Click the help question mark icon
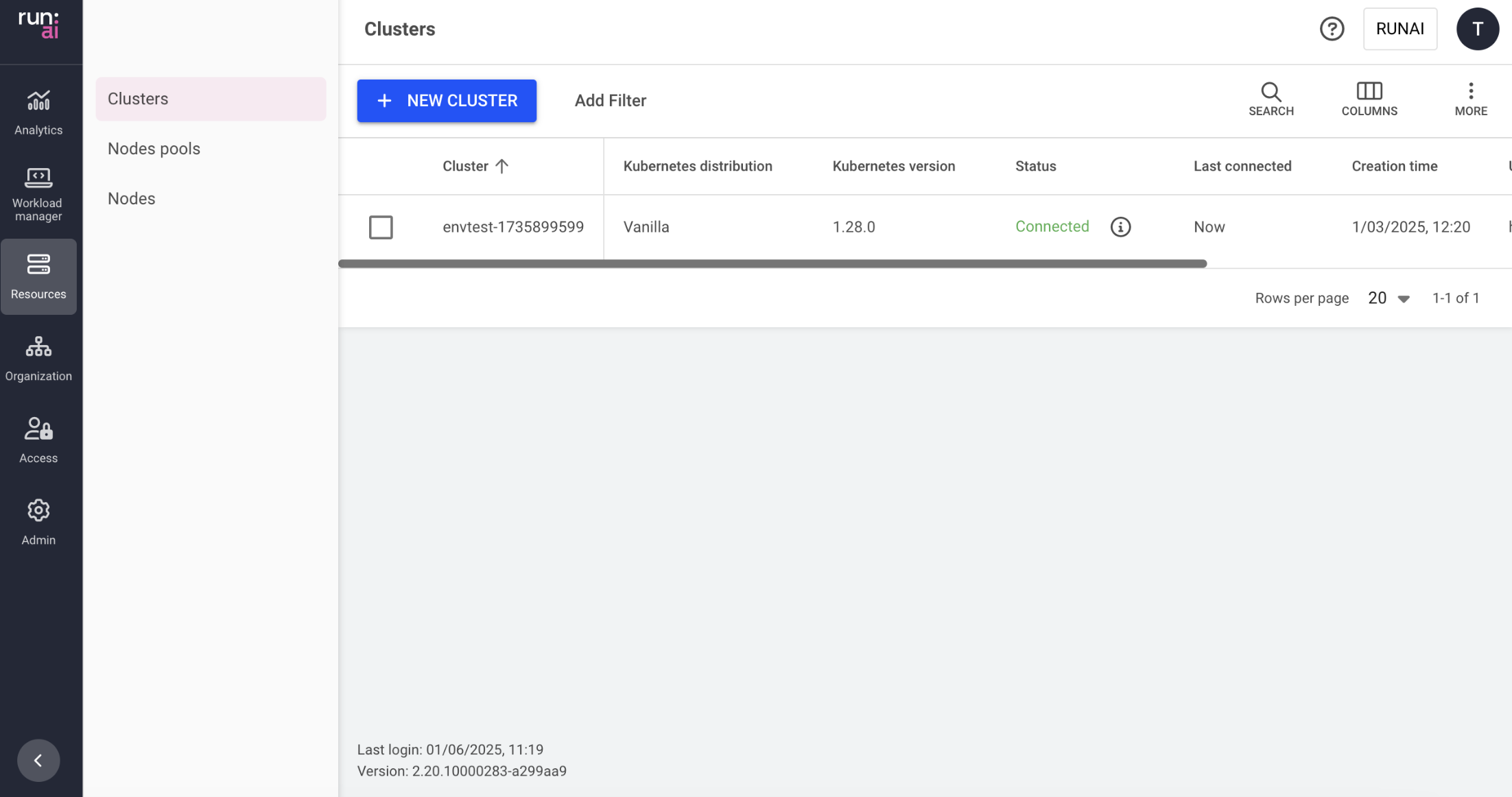Image resolution: width=1512 pixels, height=797 pixels. coord(1332,29)
